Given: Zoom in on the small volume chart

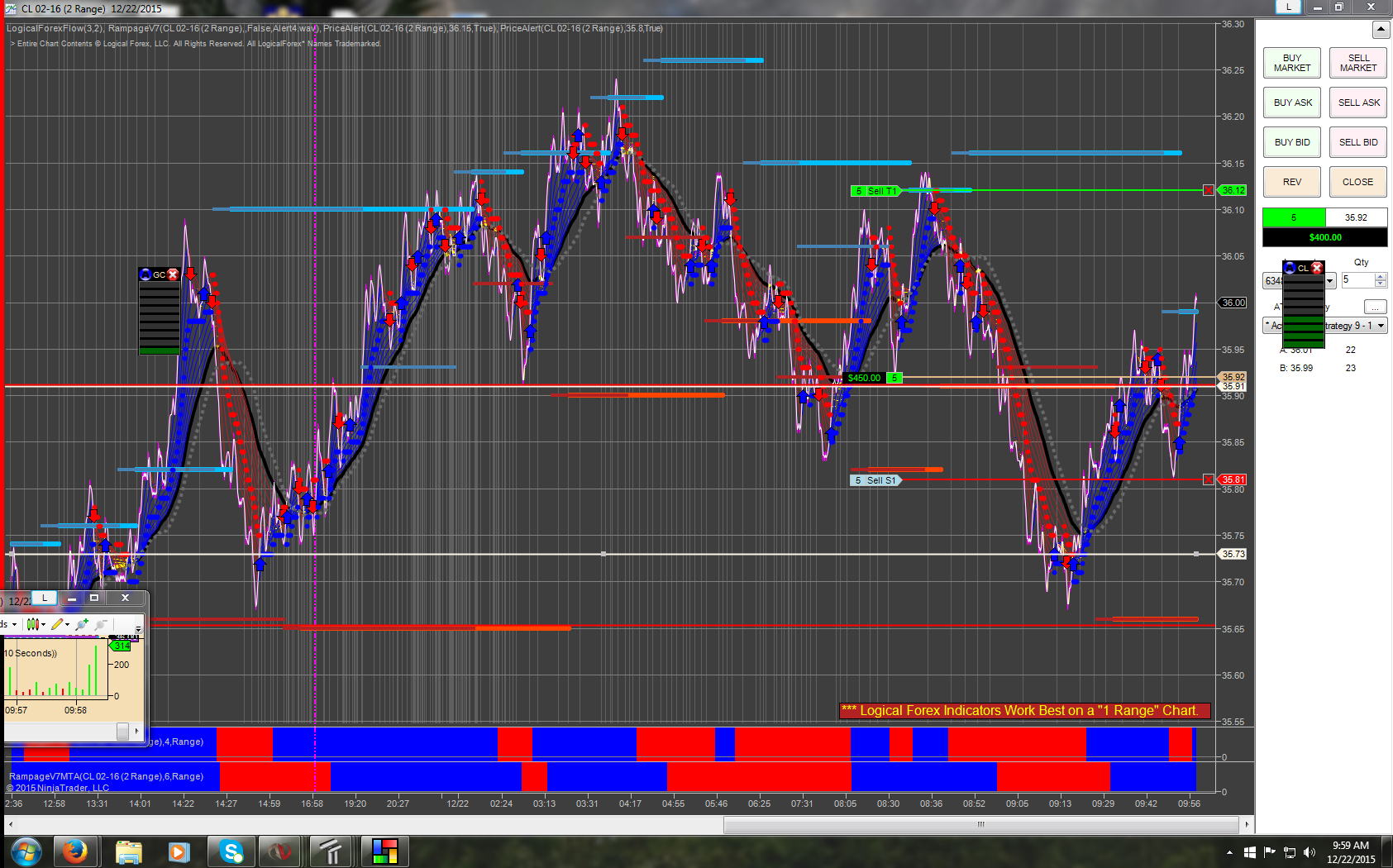Looking at the screenshot, I should coord(82,624).
